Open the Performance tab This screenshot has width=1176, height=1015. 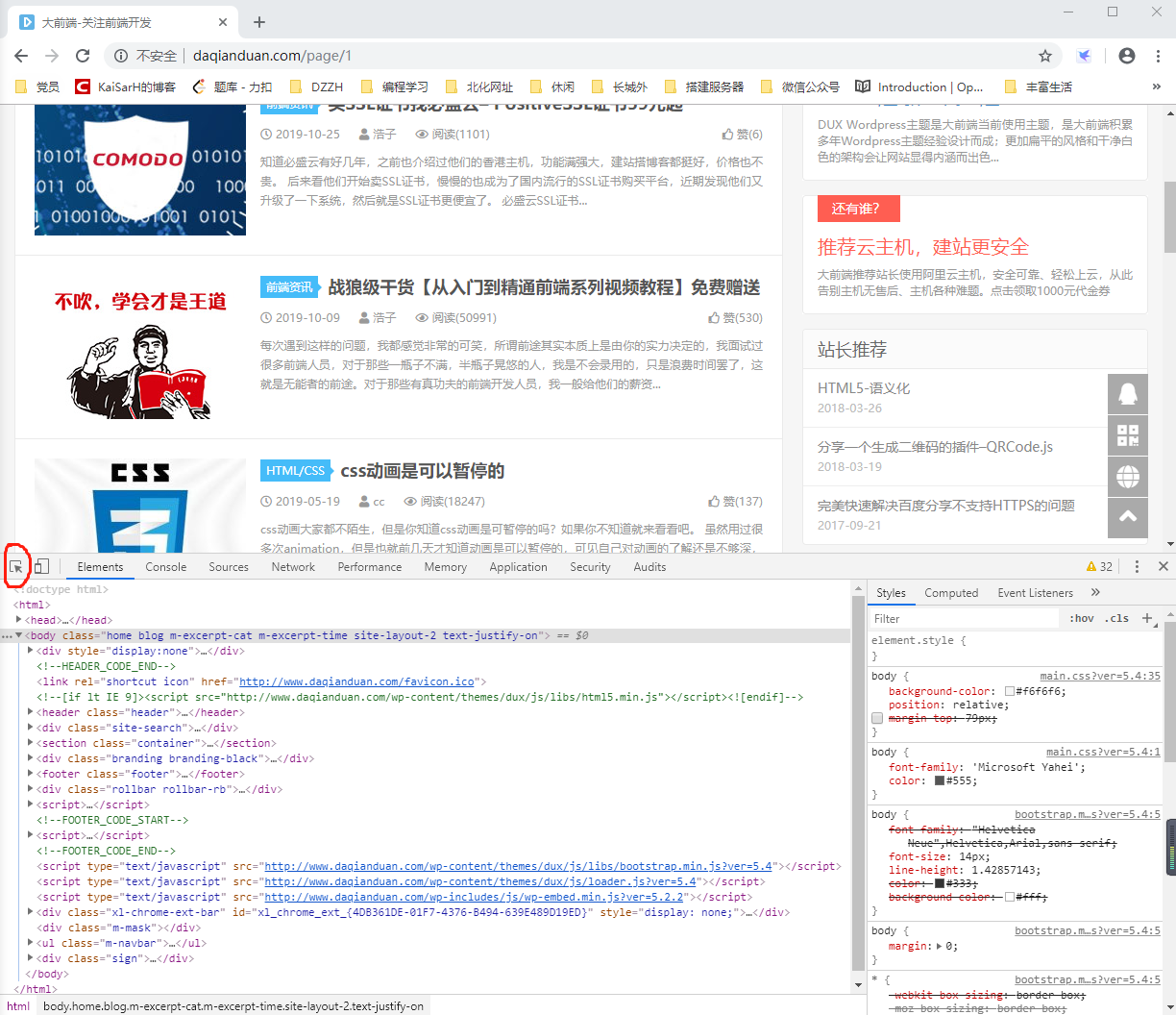[x=370, y=567]
